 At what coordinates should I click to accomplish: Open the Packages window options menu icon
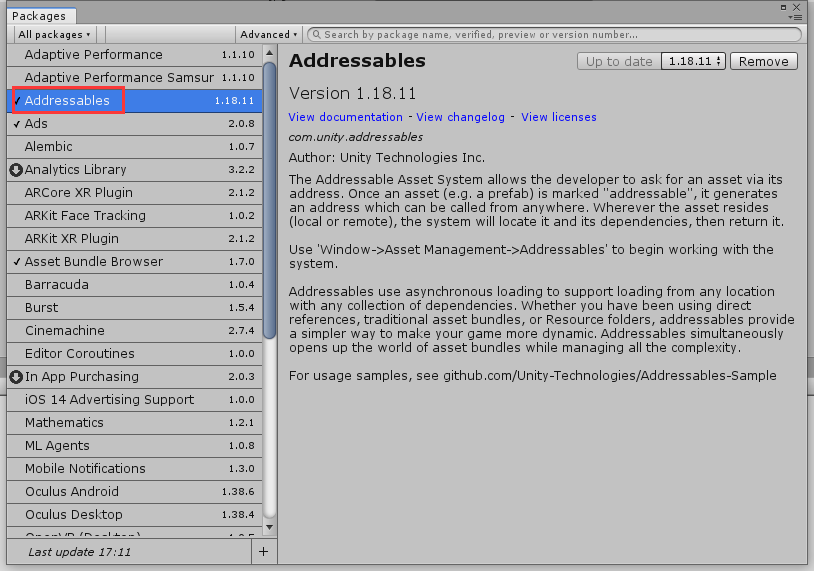pos(795,17)
